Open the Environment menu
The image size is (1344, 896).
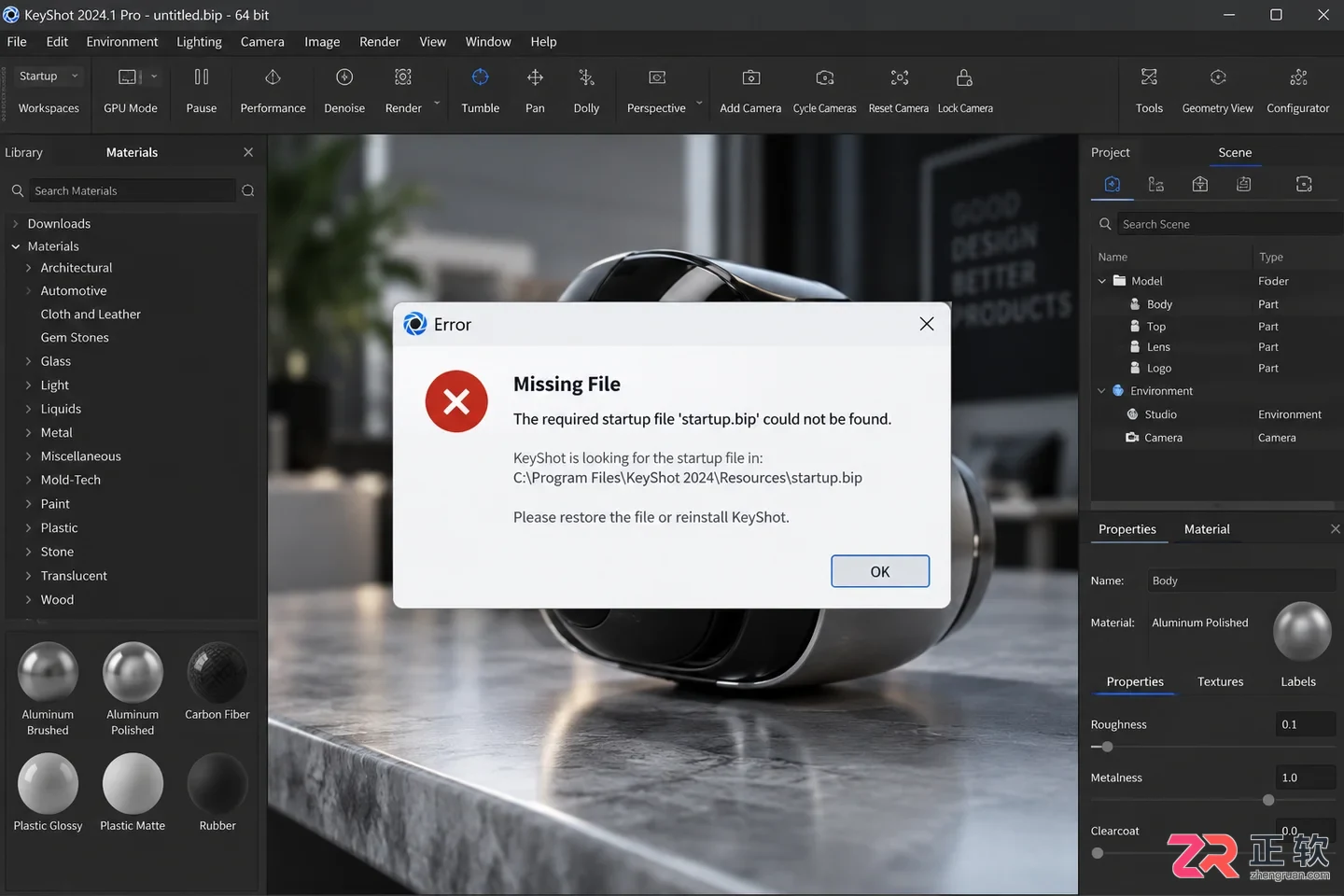tap(122, 42)
